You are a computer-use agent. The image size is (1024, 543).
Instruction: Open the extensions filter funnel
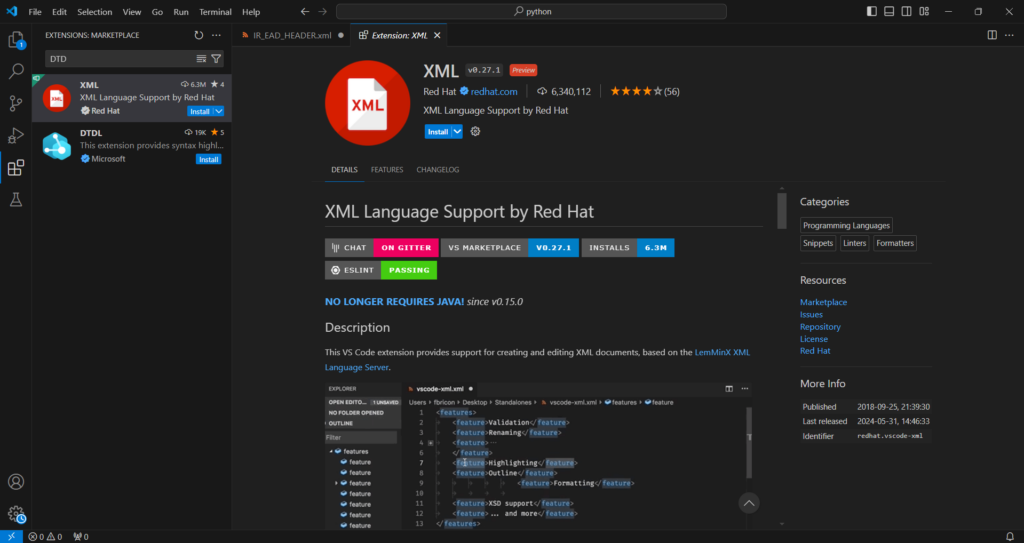click(216, 59)
